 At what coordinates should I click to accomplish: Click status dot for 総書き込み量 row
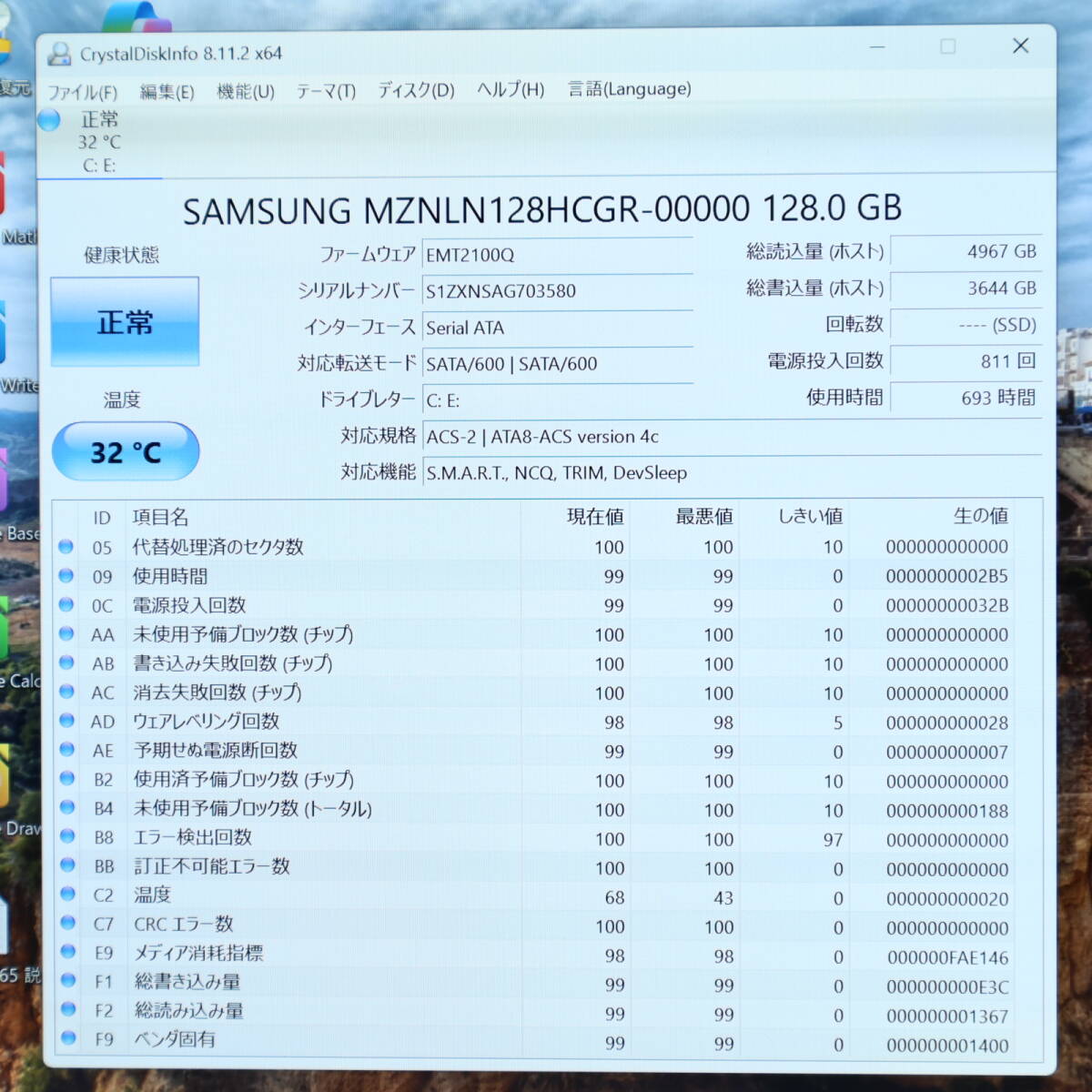(66, 981)
